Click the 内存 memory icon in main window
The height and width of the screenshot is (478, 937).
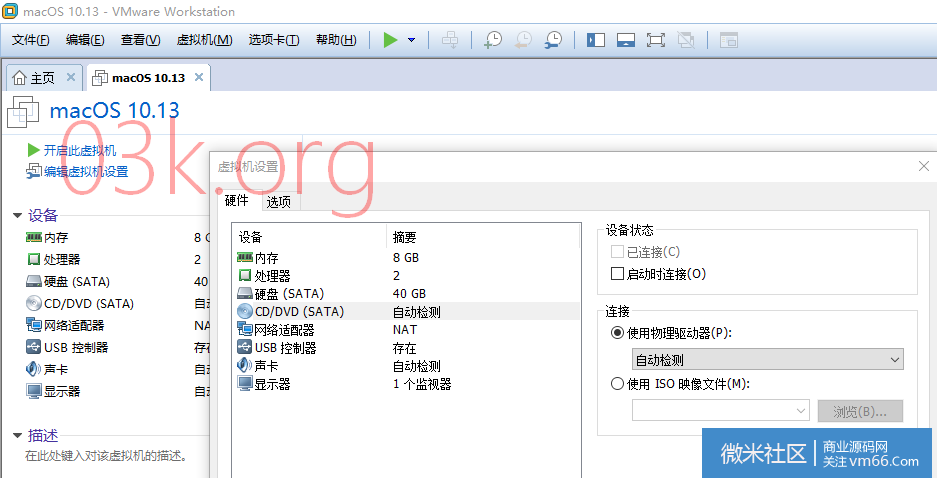tap(33, 238)
